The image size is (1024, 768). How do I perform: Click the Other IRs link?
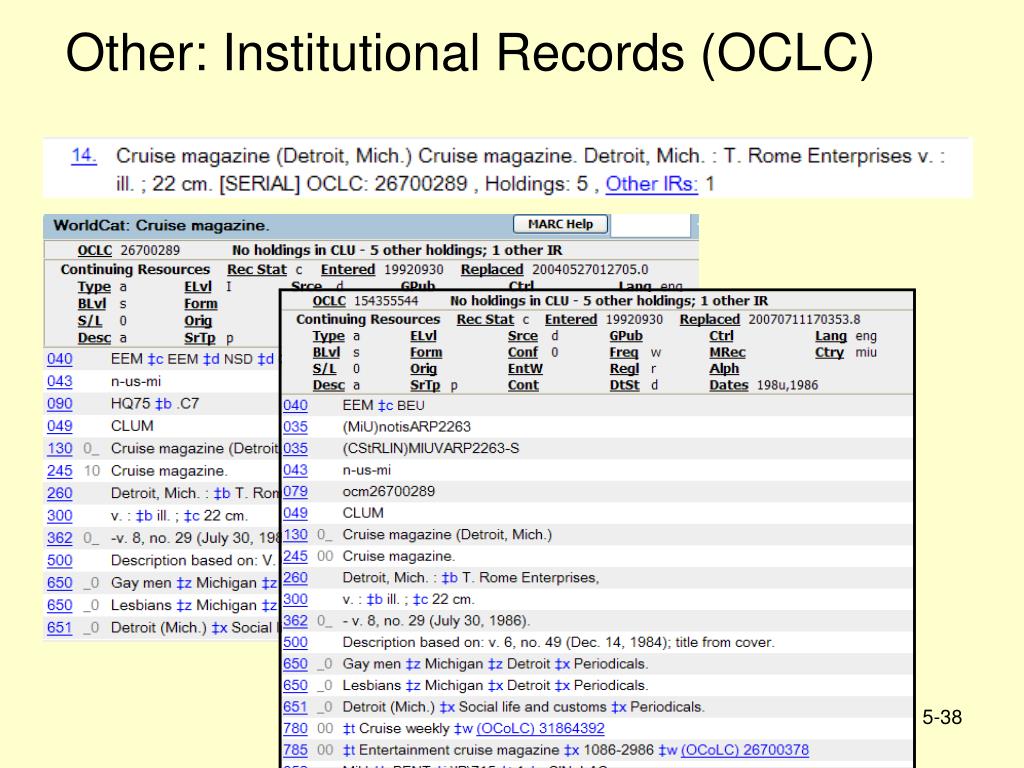[x=651, y=184]
